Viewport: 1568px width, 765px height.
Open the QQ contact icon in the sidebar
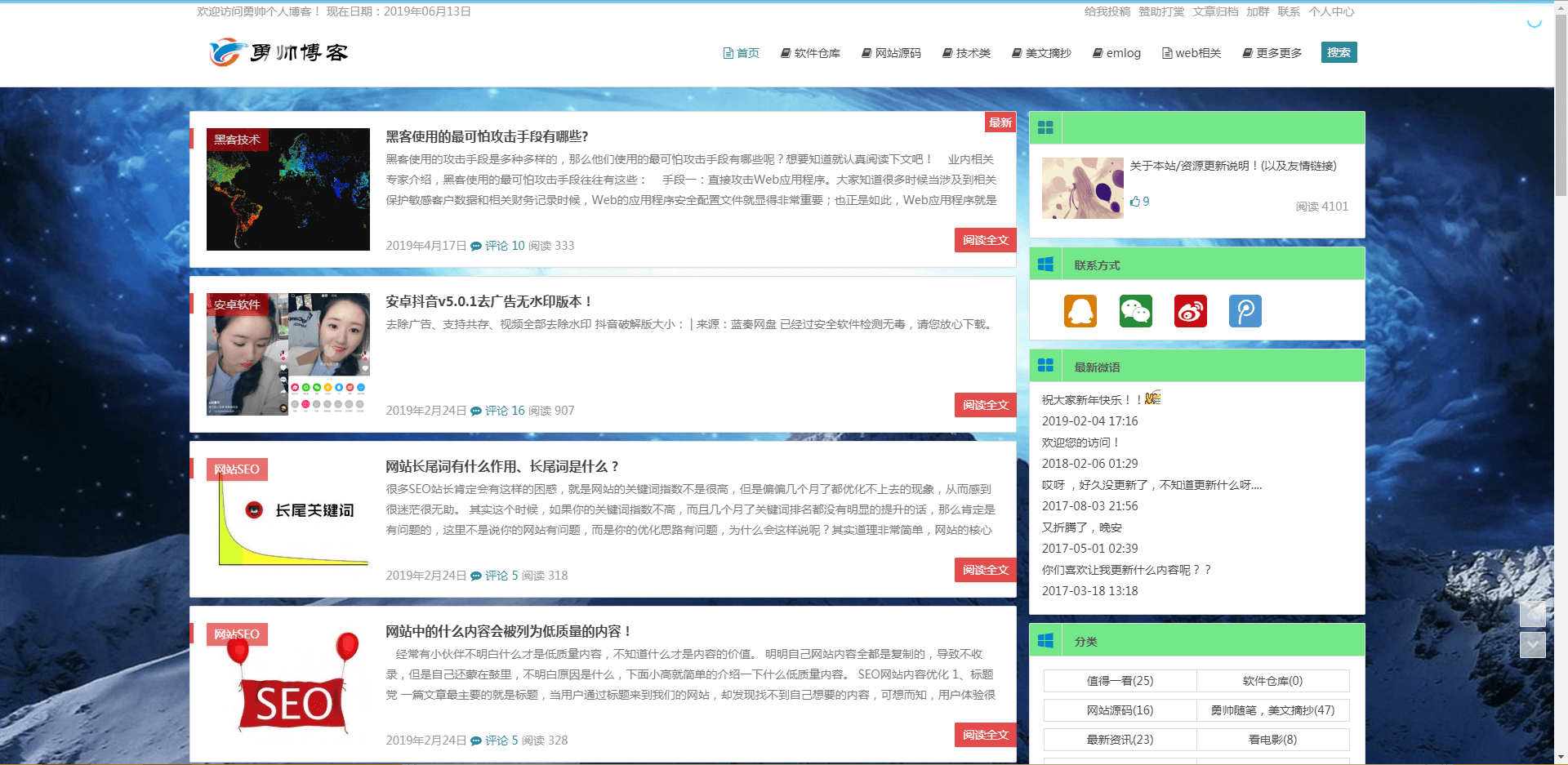[1080, 311]
